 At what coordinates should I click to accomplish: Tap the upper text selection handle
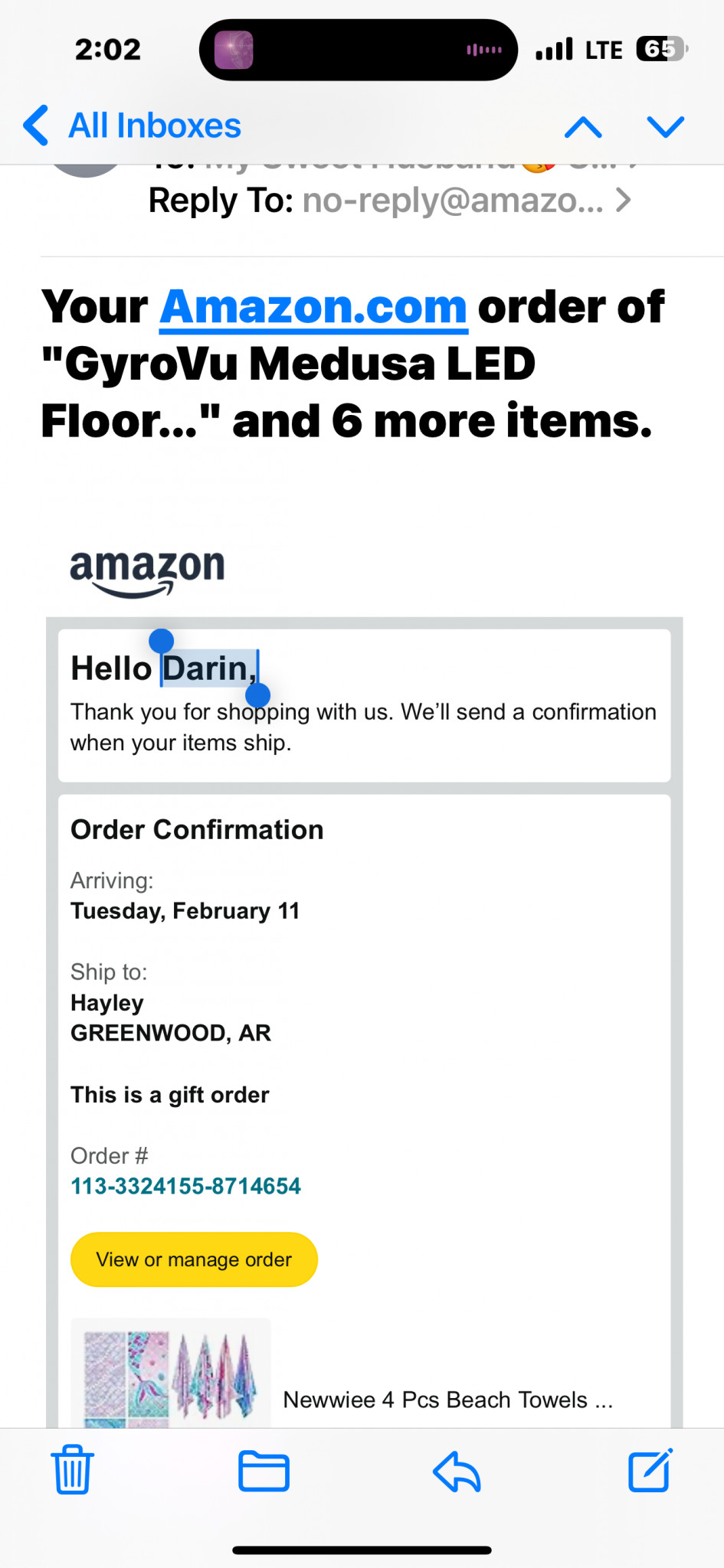click(x=161, y=641)
